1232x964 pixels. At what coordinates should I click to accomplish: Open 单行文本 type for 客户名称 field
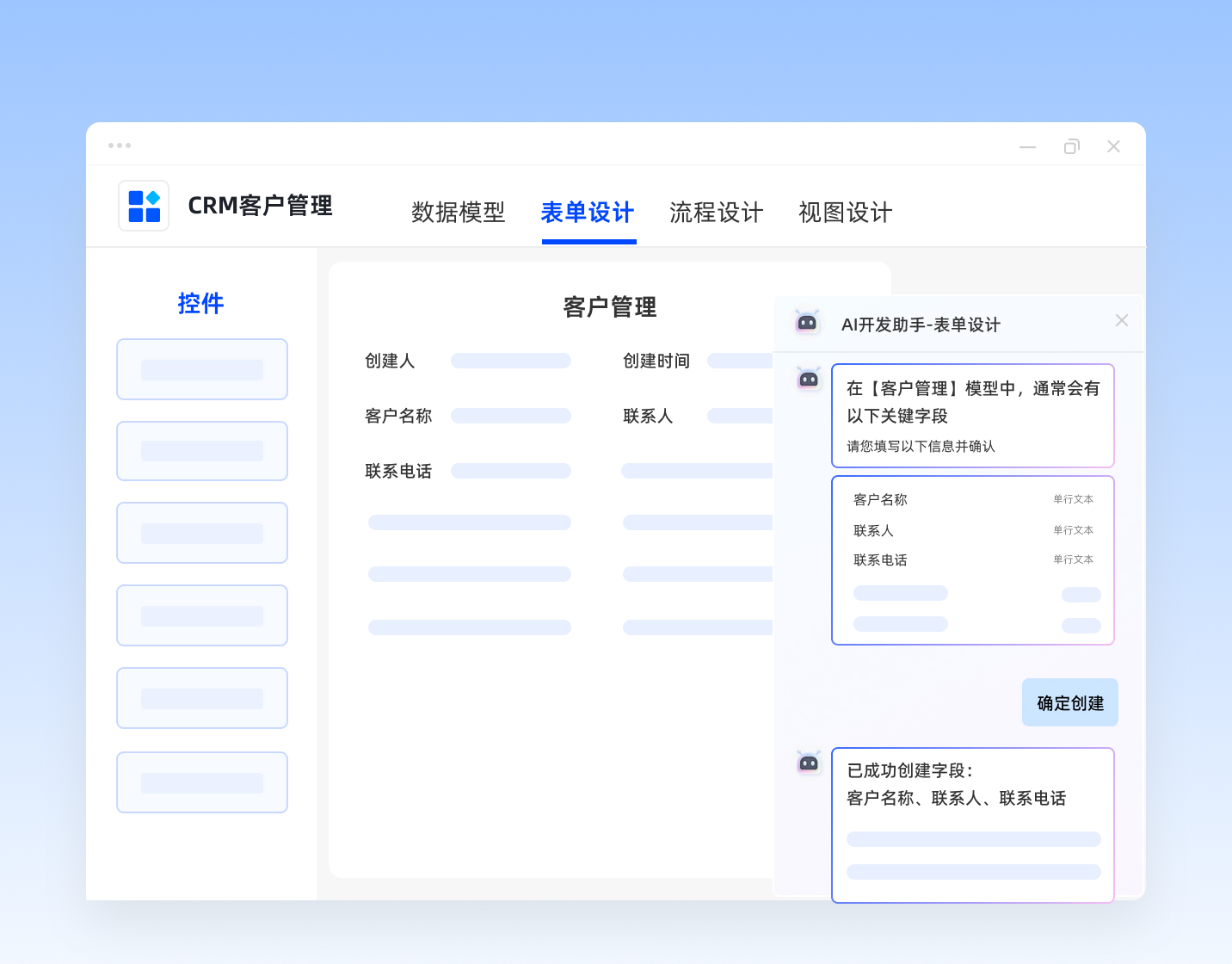[1073, 499]
